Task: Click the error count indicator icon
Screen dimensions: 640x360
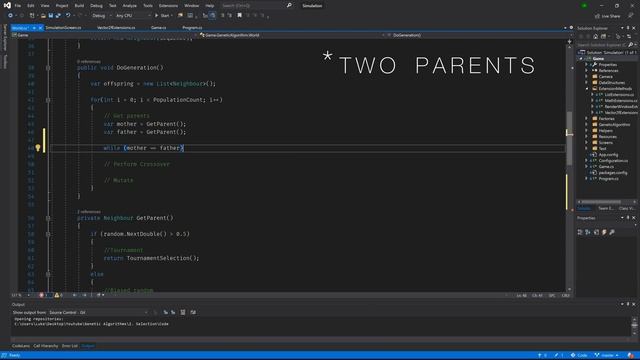Action: click(41, 295)
